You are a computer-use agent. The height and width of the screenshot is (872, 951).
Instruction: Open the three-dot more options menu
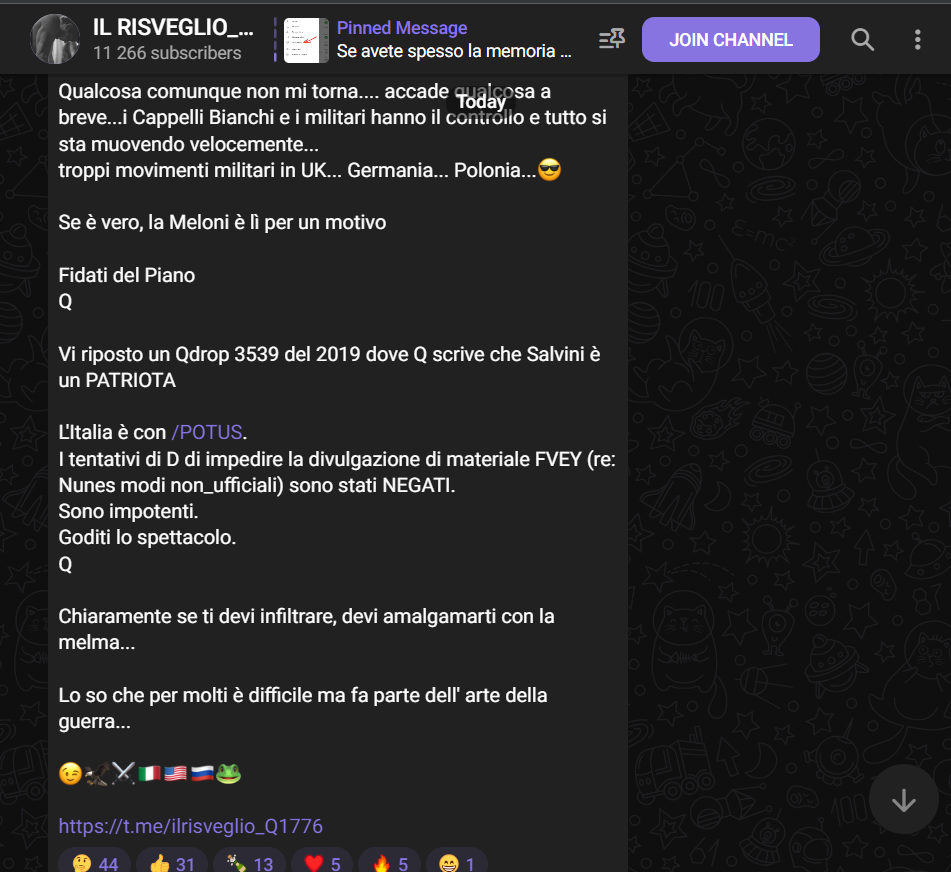pos(917,39)
